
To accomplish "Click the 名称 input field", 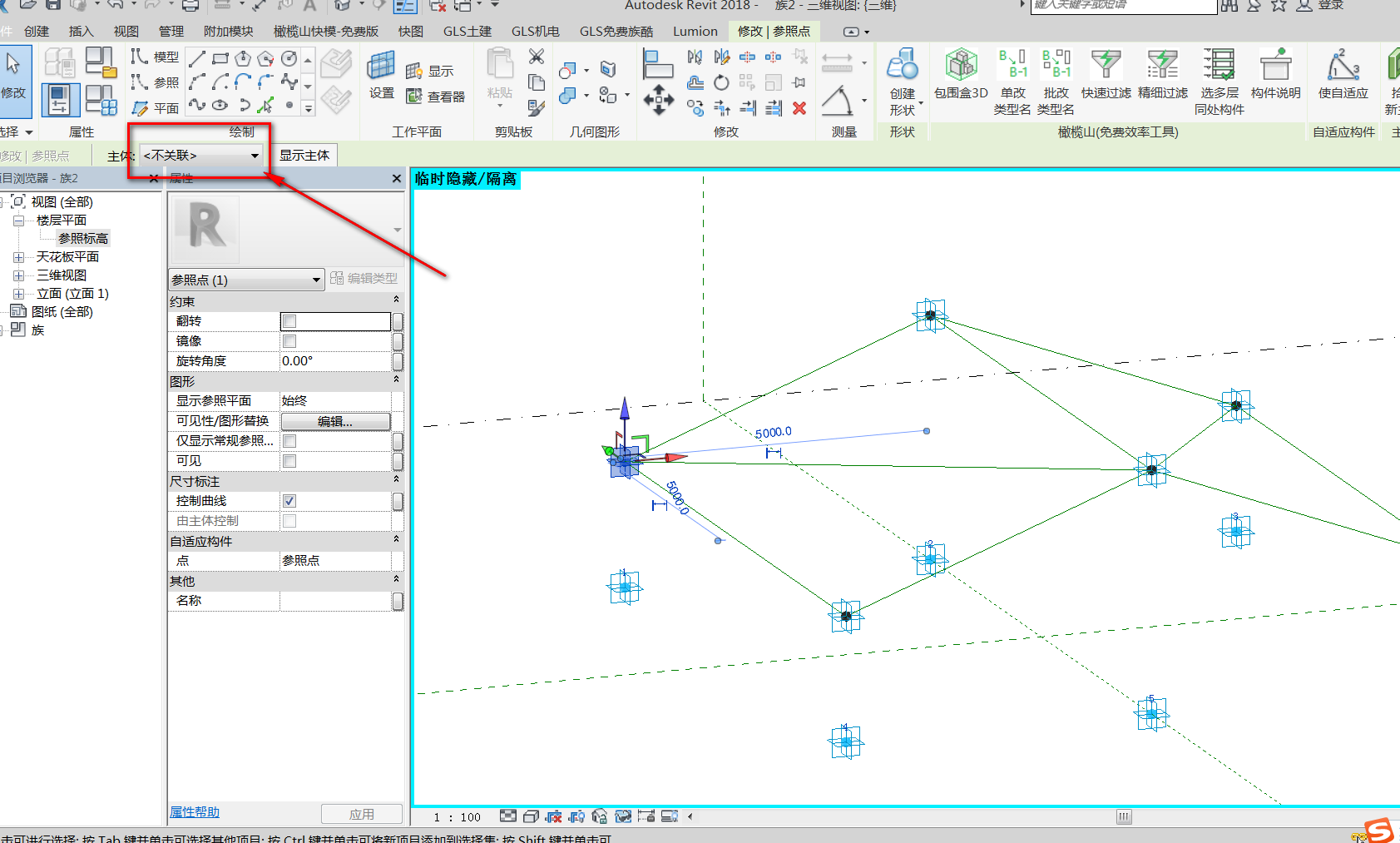I will 335,601.
